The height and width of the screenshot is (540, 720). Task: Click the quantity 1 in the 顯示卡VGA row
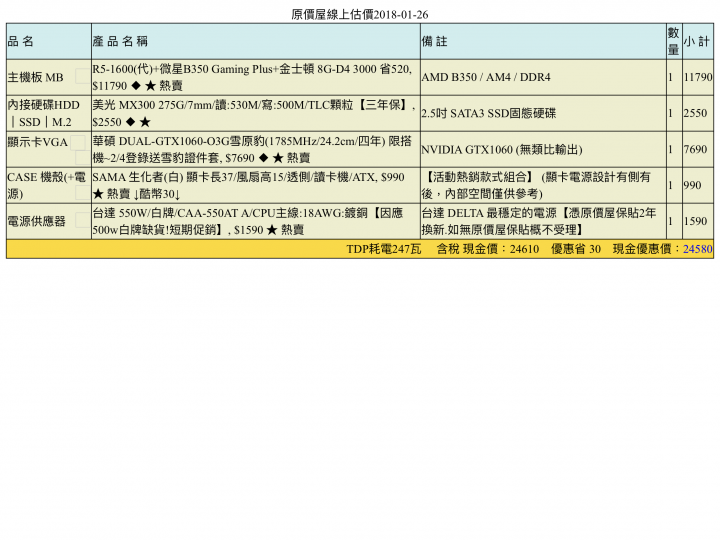point(670,149)
